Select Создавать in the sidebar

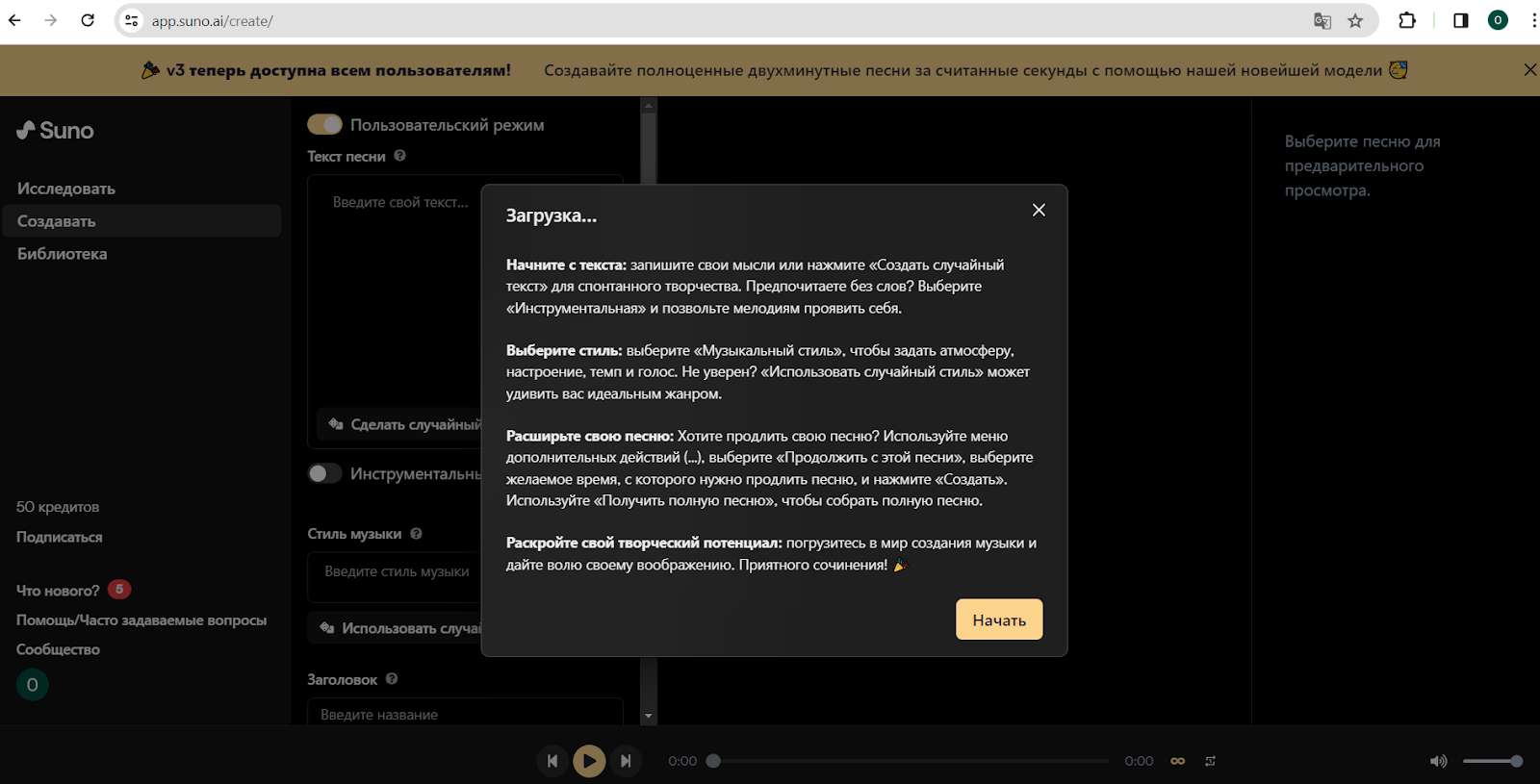[x=142, y=221]
